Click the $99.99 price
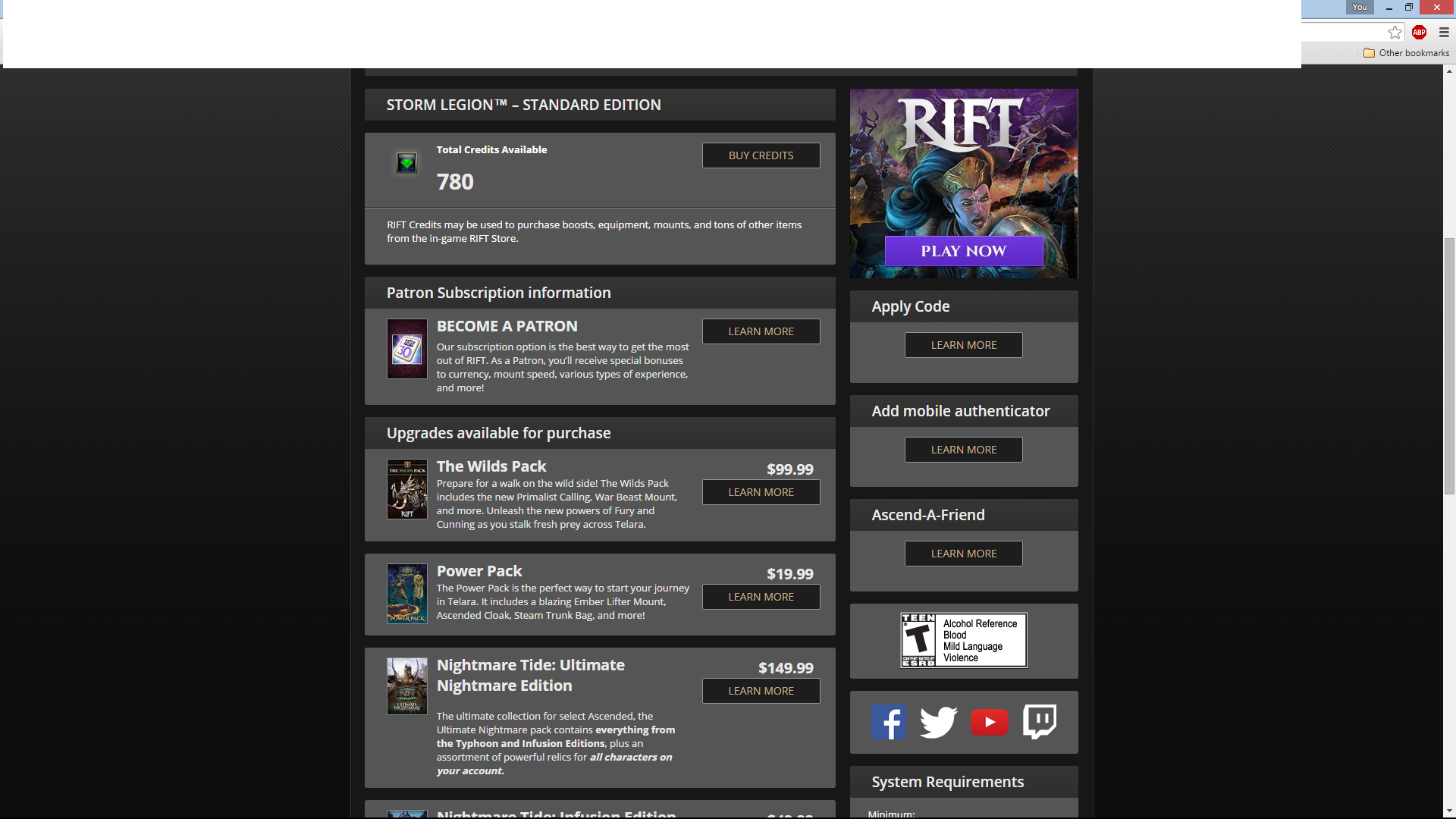The image size is (1456, 819). click(x=789, y=469)
